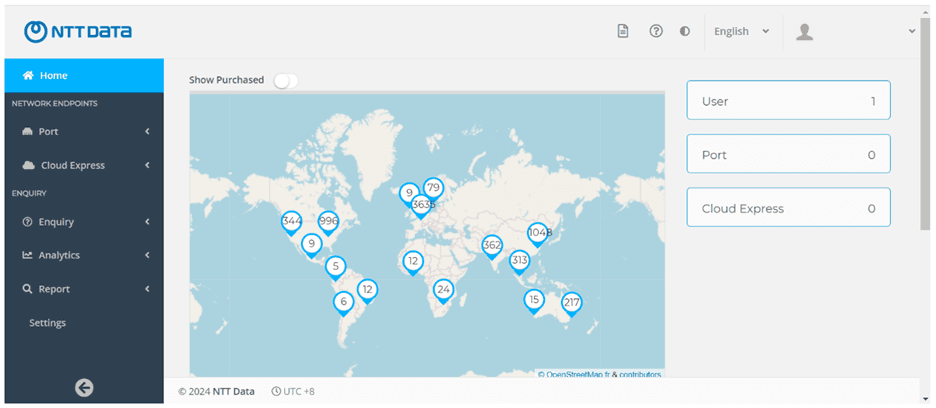
Task: Open the Port count card
Action: (789, 154)
